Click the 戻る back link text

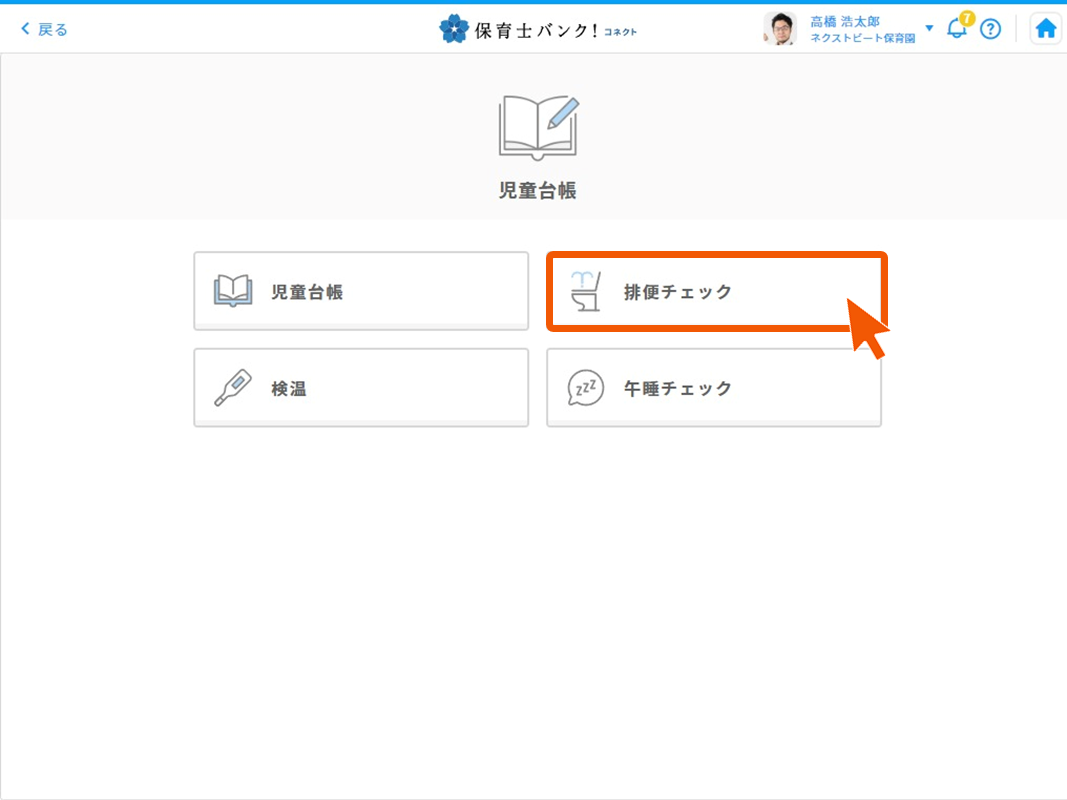[53, 29]
